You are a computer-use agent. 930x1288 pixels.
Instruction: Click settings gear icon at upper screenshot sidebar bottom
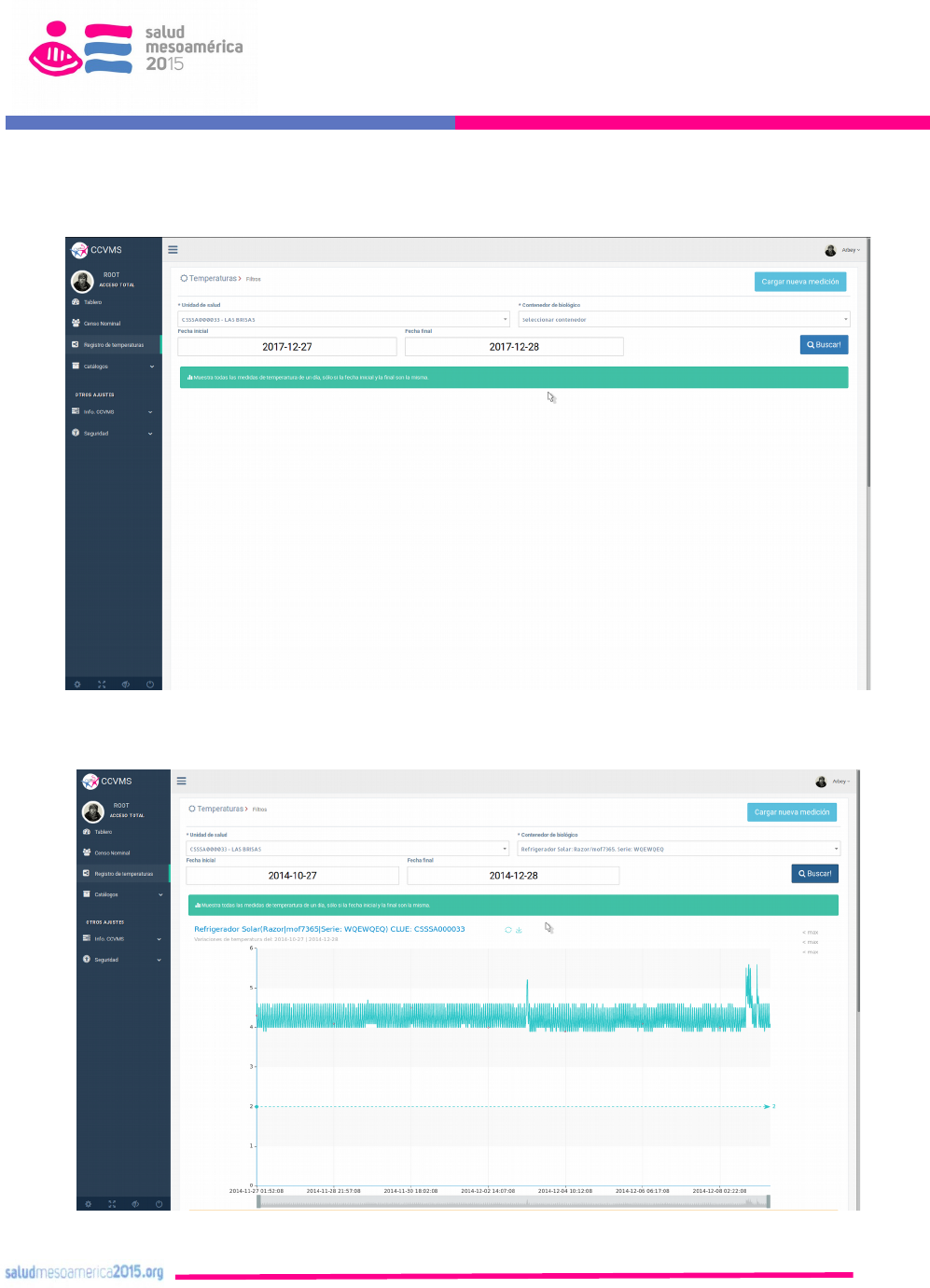(77, 685)
